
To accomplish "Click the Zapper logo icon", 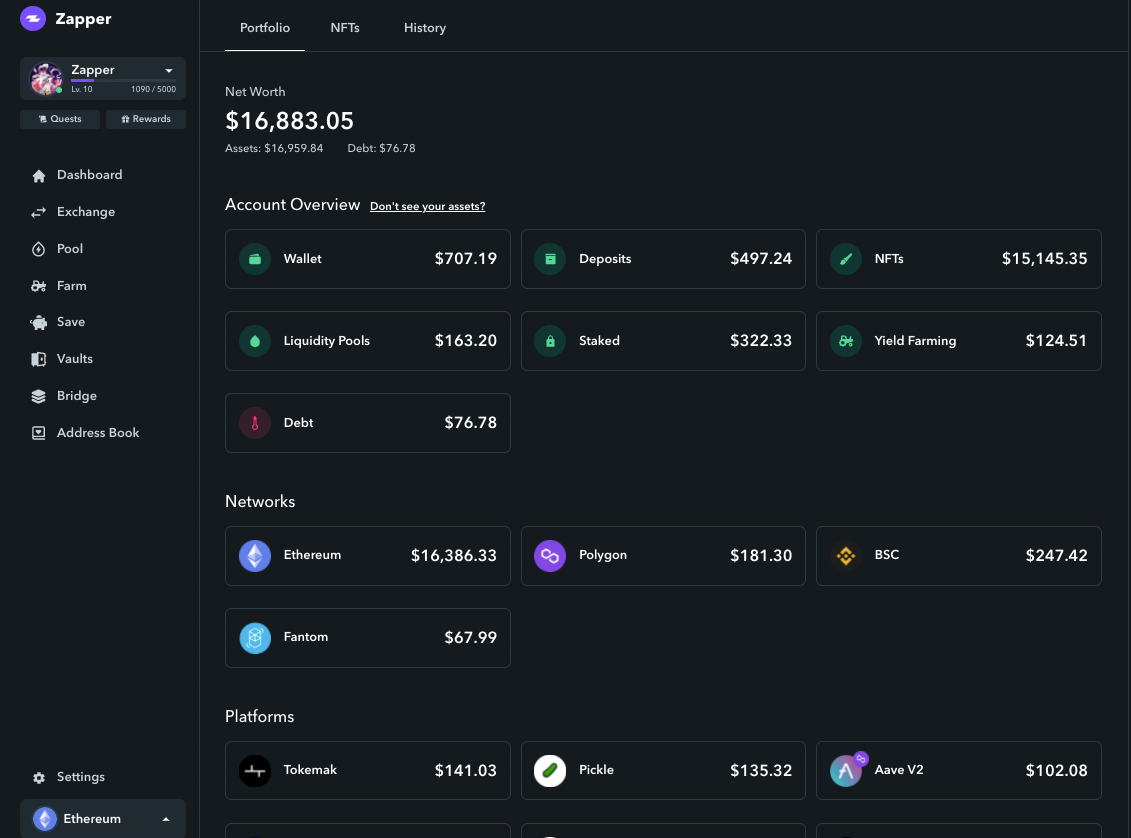I will point(33,19).
